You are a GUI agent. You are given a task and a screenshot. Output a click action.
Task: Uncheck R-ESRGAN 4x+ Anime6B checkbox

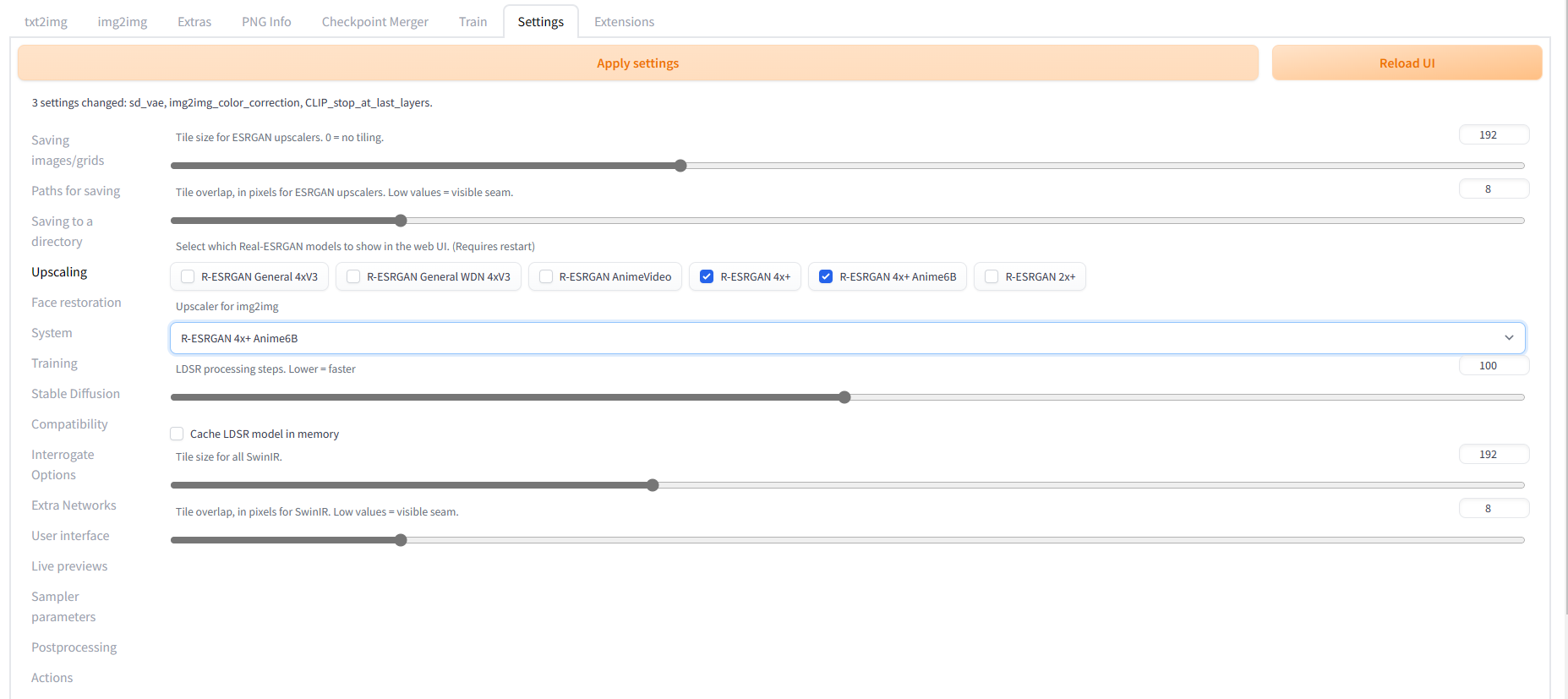826,276
